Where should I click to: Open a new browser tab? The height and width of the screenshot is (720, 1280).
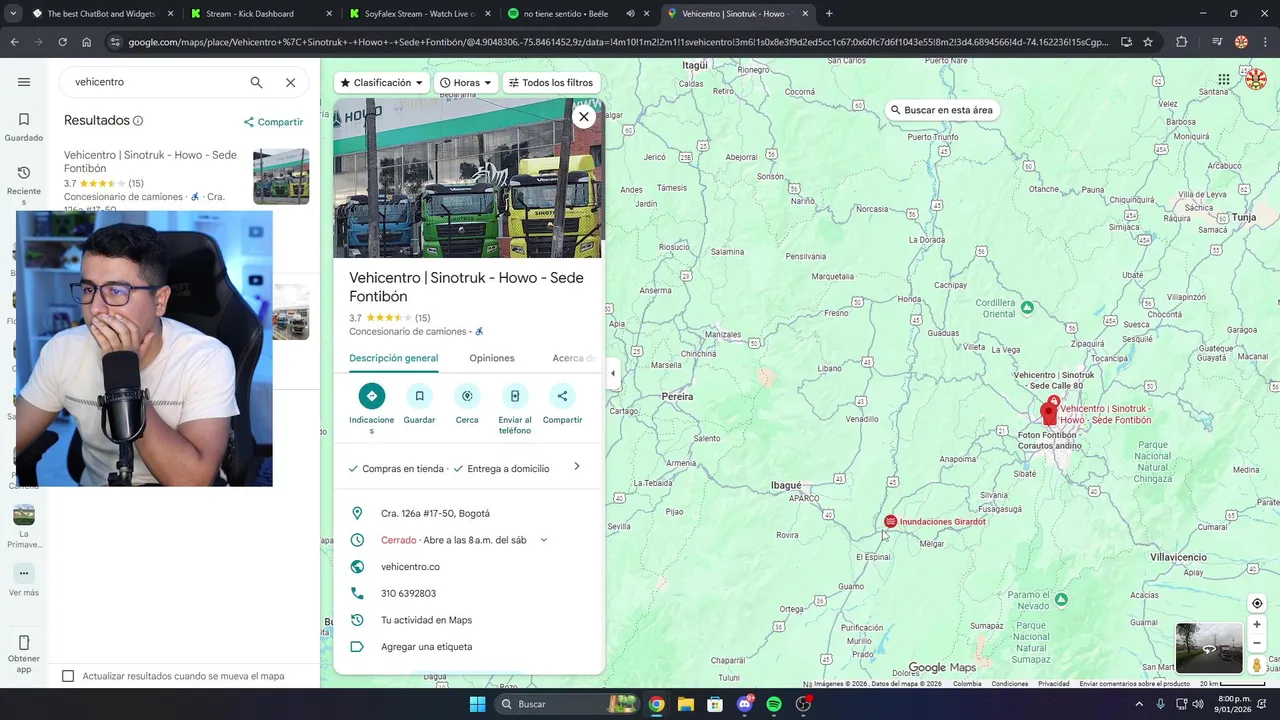[829, 14]
